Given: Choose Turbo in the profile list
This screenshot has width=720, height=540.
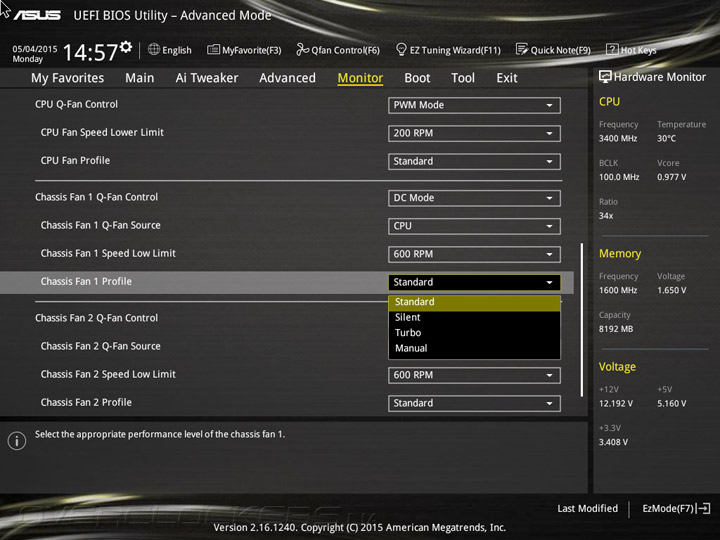Looking at the screenshot, I should [x=474, y=333].
